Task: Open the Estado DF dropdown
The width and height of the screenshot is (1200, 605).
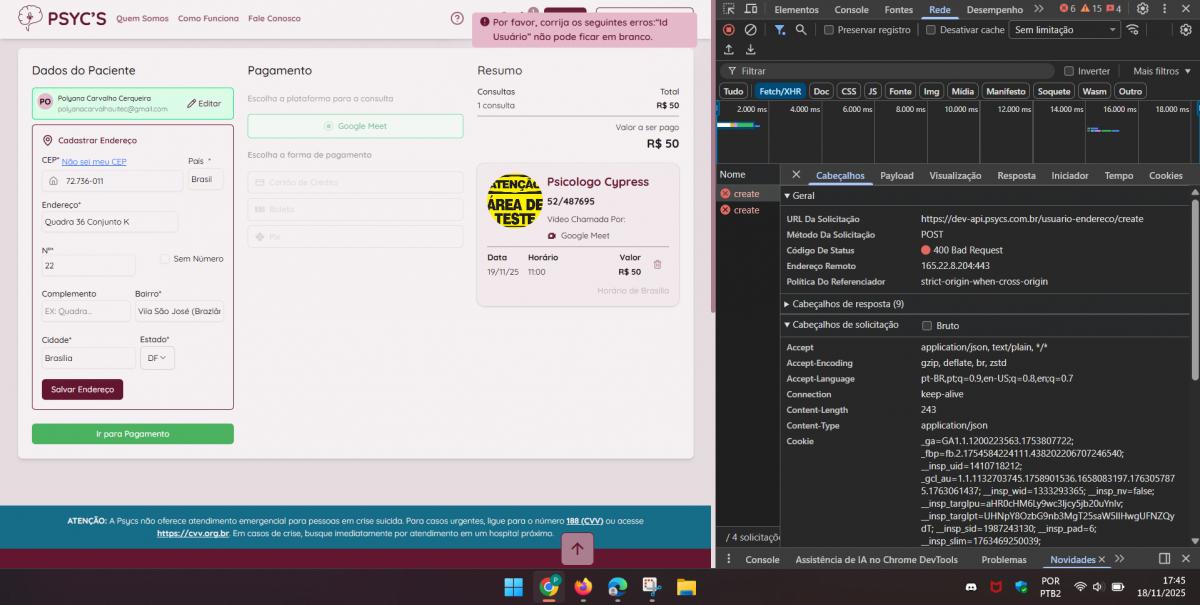Action: 157,358
